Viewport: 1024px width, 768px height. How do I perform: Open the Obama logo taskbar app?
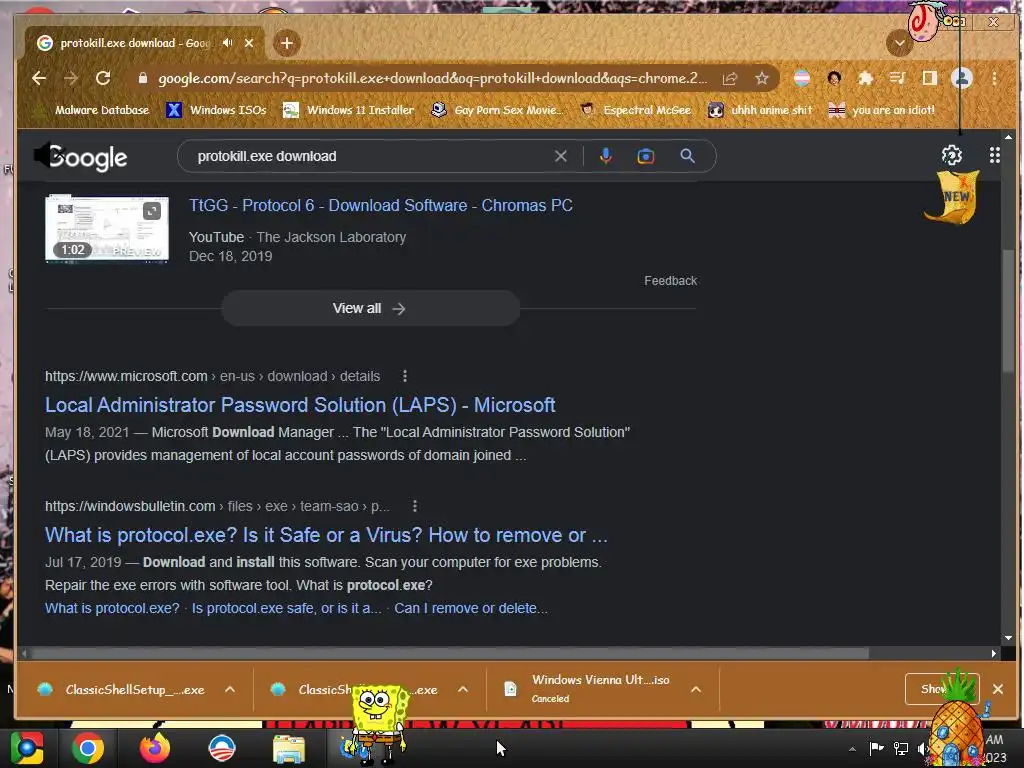[x=221, y=748]
